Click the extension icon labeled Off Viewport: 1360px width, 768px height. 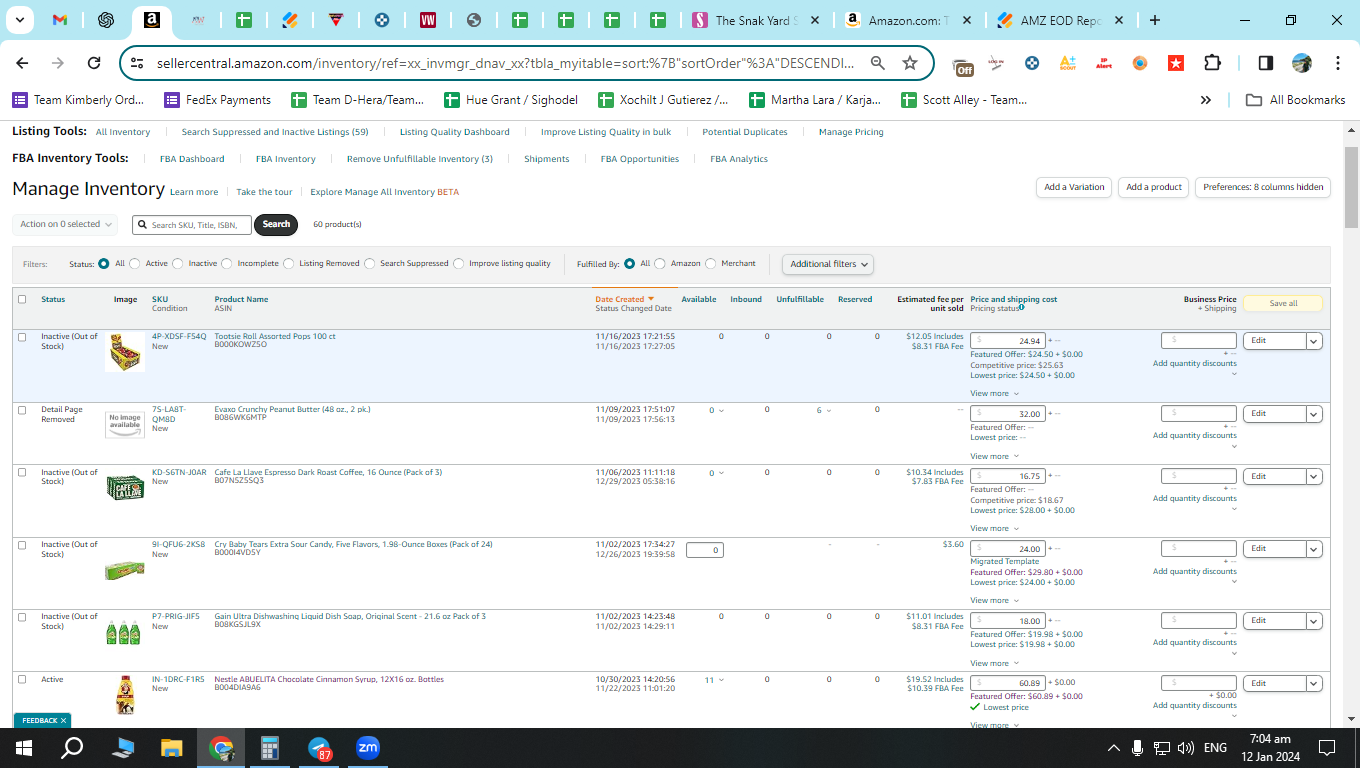pyautogui.click(x=963, y=65)
